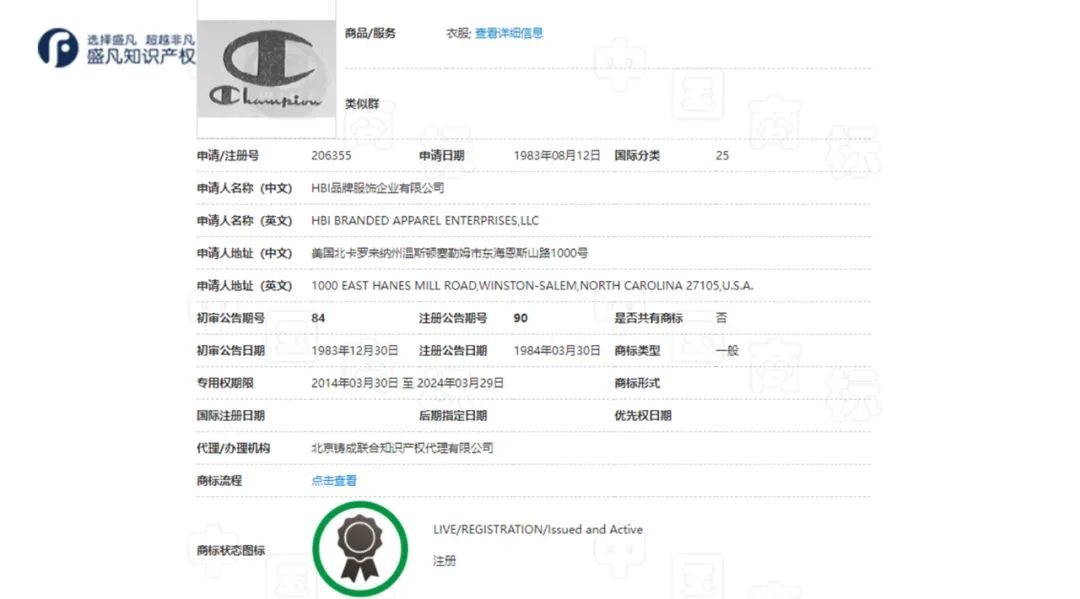
Task: Select the 申请/注册号 value 206355
Action: pyautogui.click(x=327, y=155)
